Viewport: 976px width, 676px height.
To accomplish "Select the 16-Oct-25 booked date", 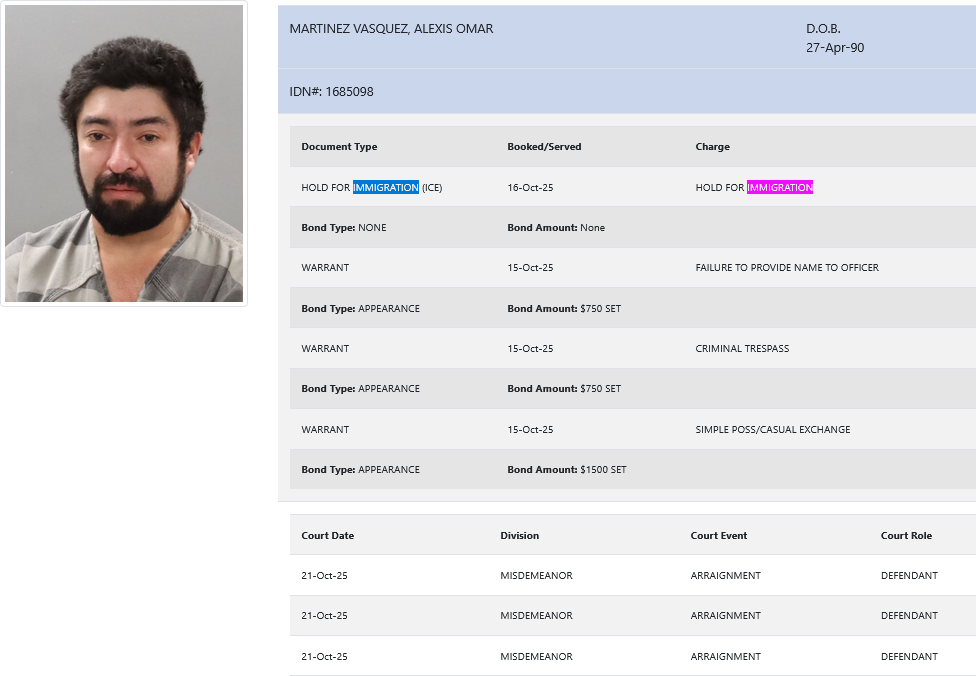I will click(x=530, y=188).
